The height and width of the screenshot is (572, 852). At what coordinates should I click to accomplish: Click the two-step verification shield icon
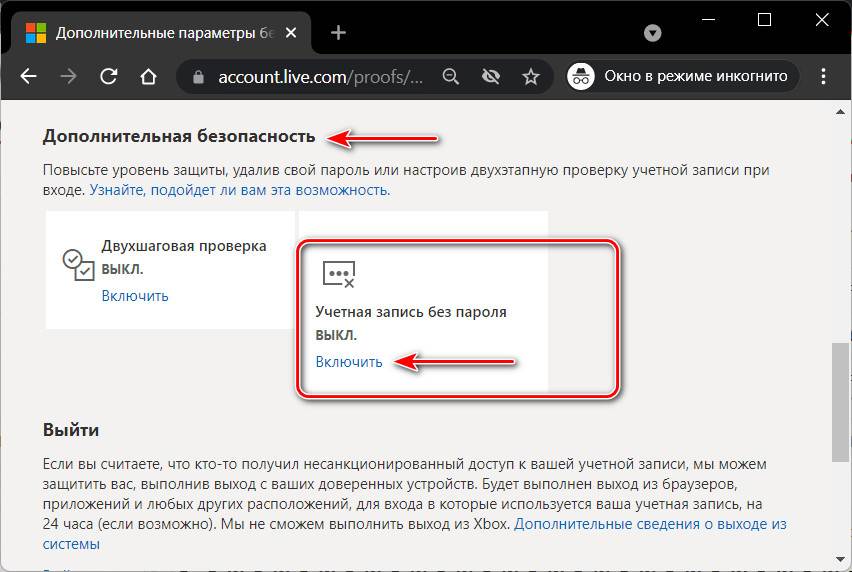(x=74, y=262)
